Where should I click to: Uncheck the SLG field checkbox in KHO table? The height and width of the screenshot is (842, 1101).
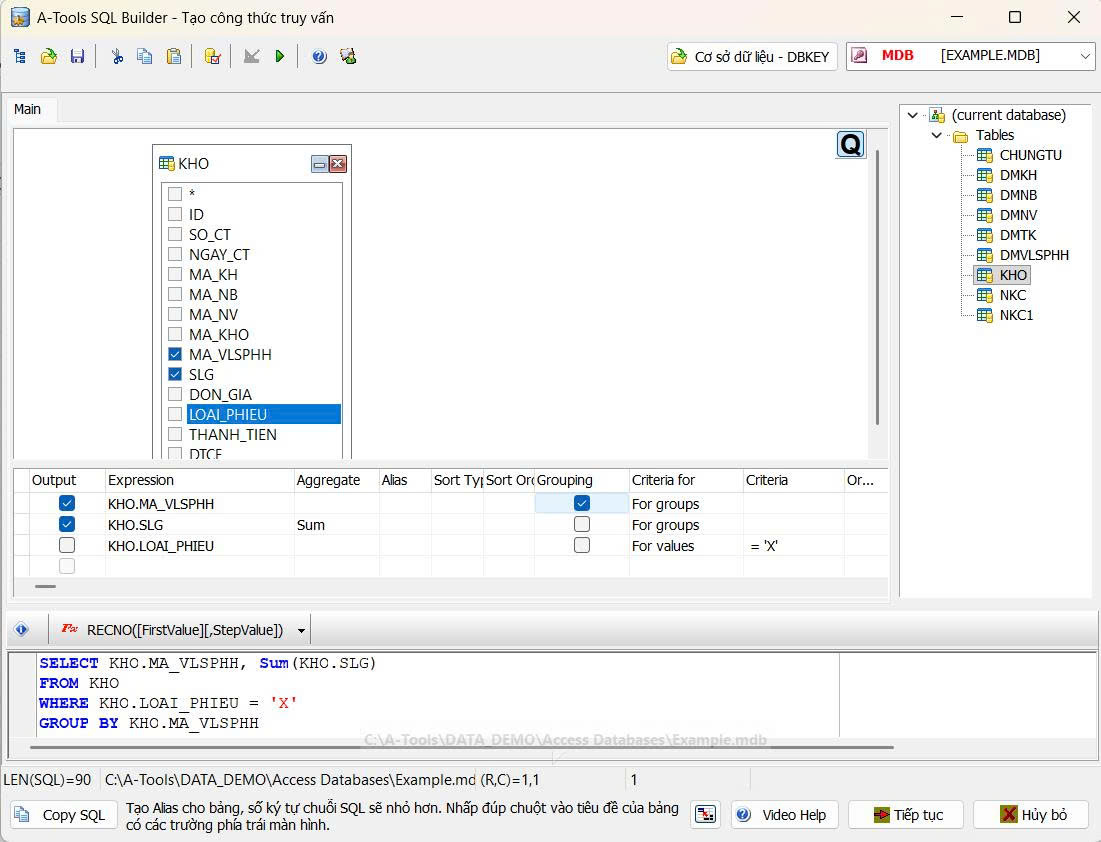pyautogui.click(x=175, y=374)
